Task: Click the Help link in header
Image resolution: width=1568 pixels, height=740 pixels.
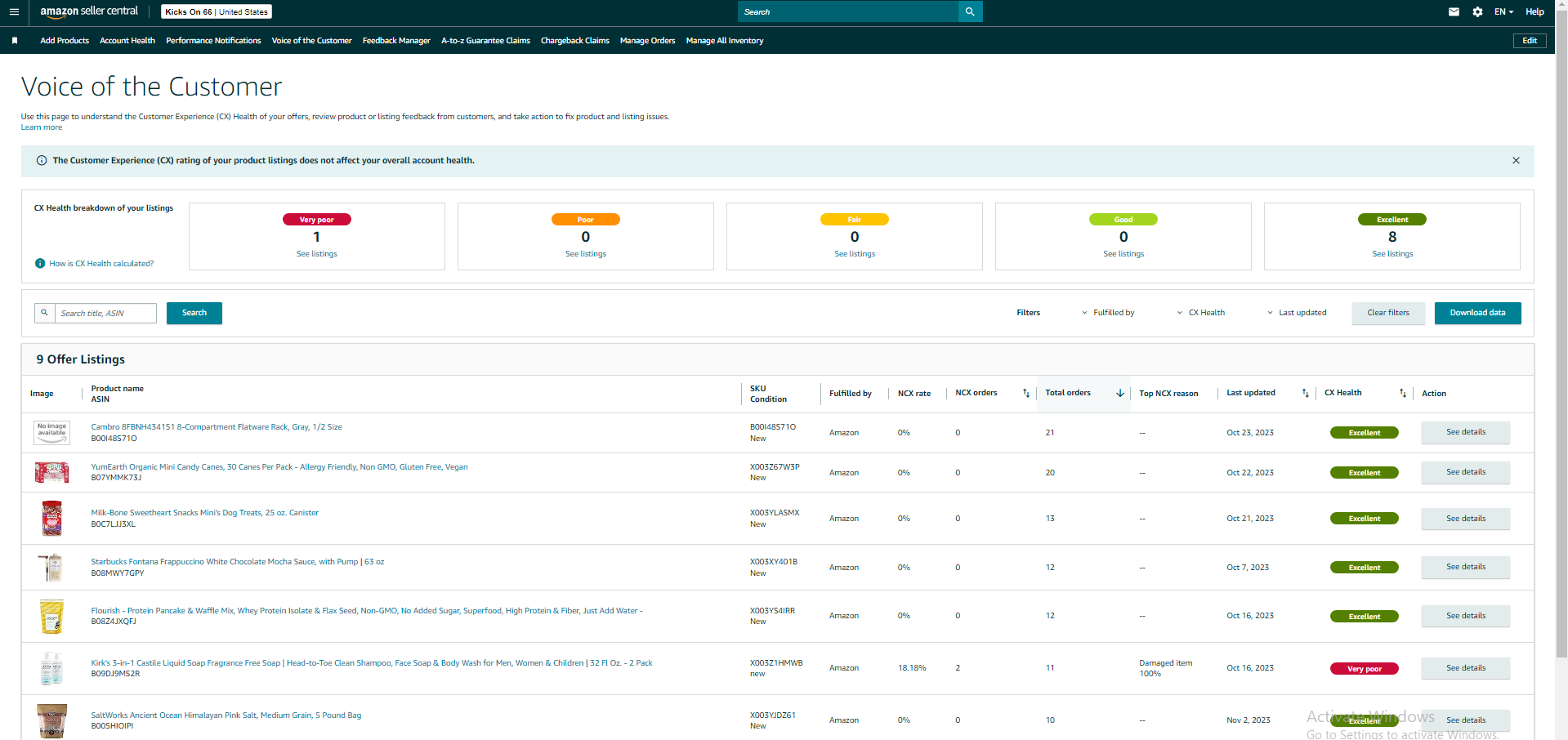Action: tap(1534, 12)
